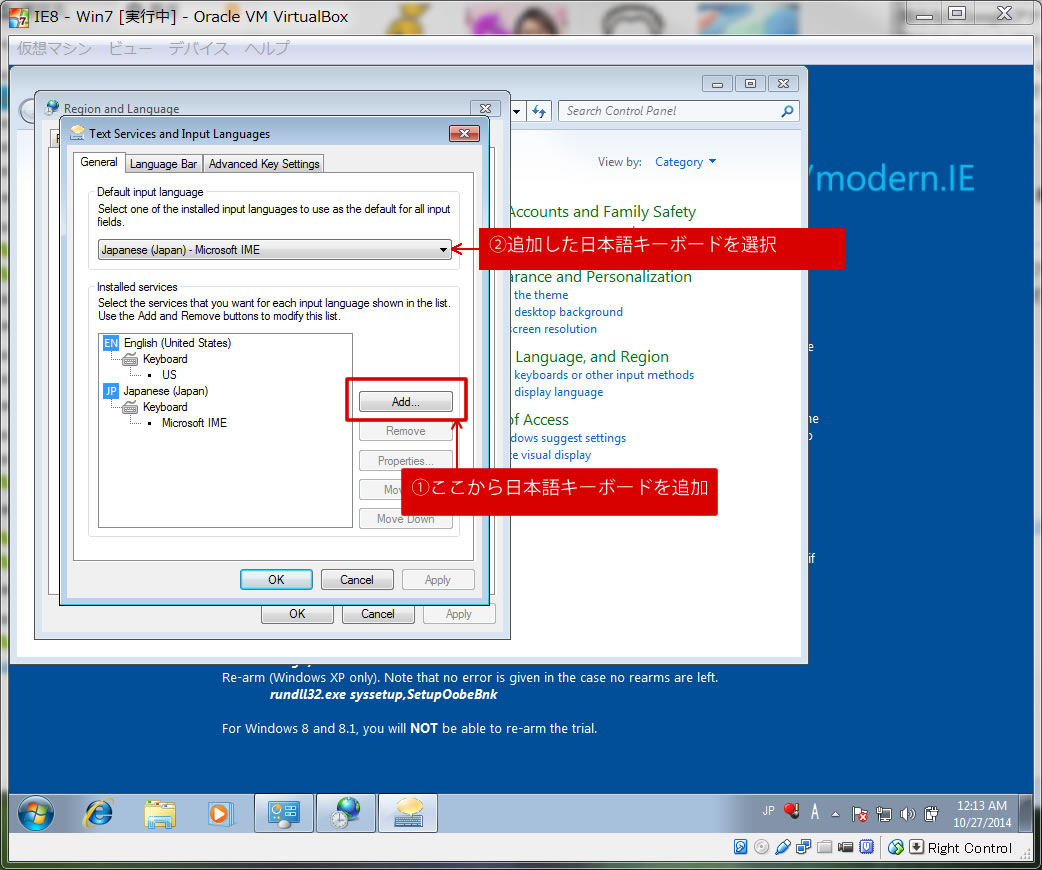Open 'keyboards or other input methods' link
Viewport: 1042px width, 870px height.
click(603, 375)
